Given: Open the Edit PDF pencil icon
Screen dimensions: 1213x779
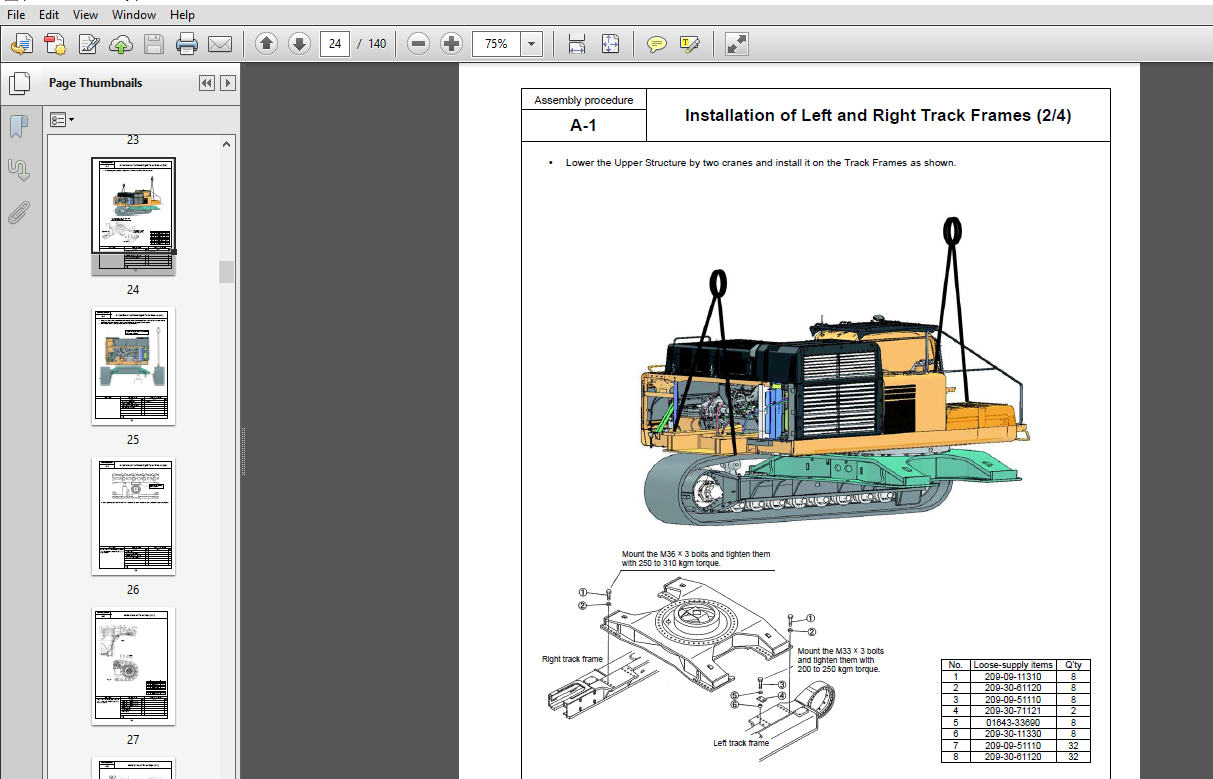Looking at the screenshot, I should [x=89, y=44].
